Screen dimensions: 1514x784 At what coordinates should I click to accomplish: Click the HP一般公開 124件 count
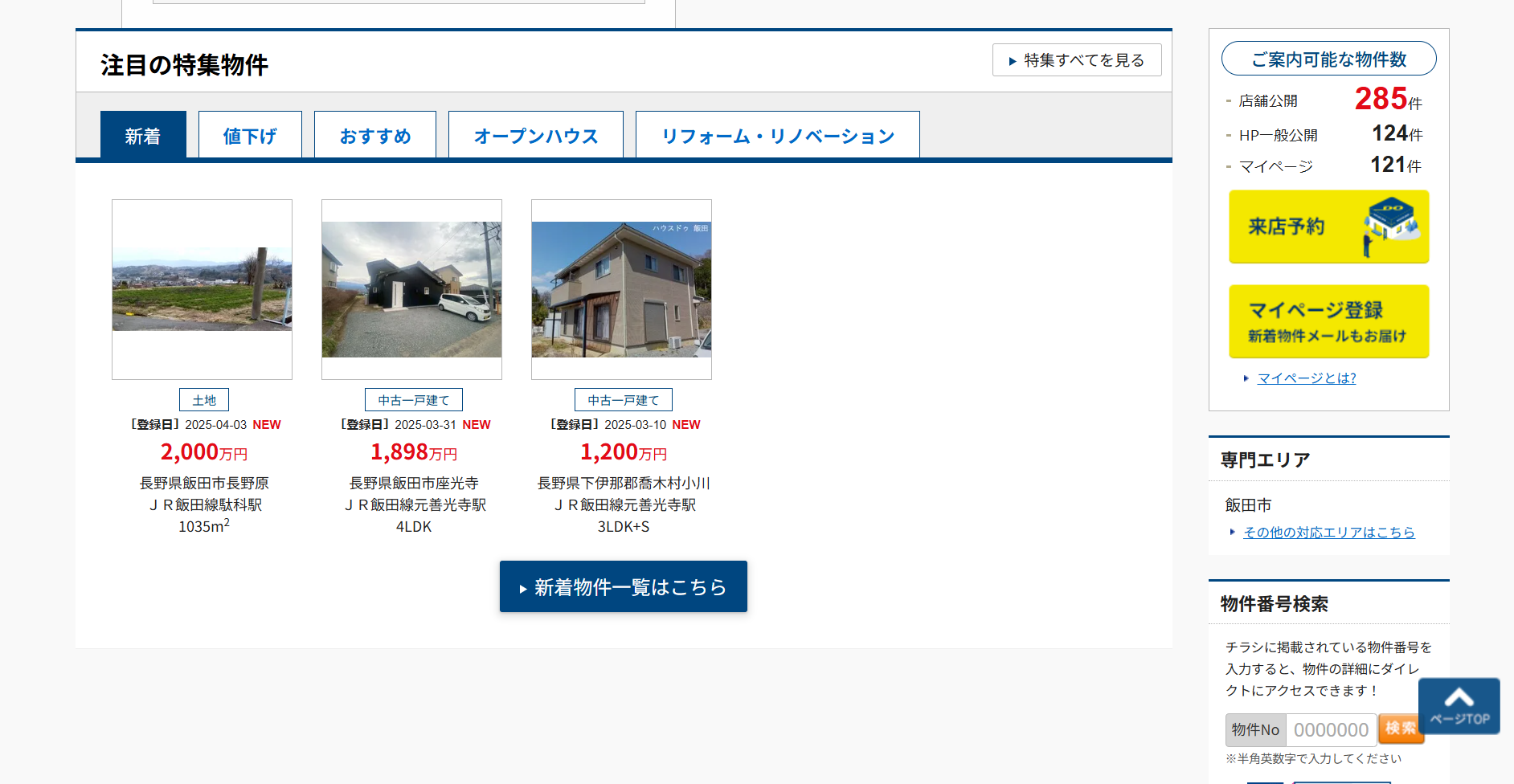(x=1397, y=133)
